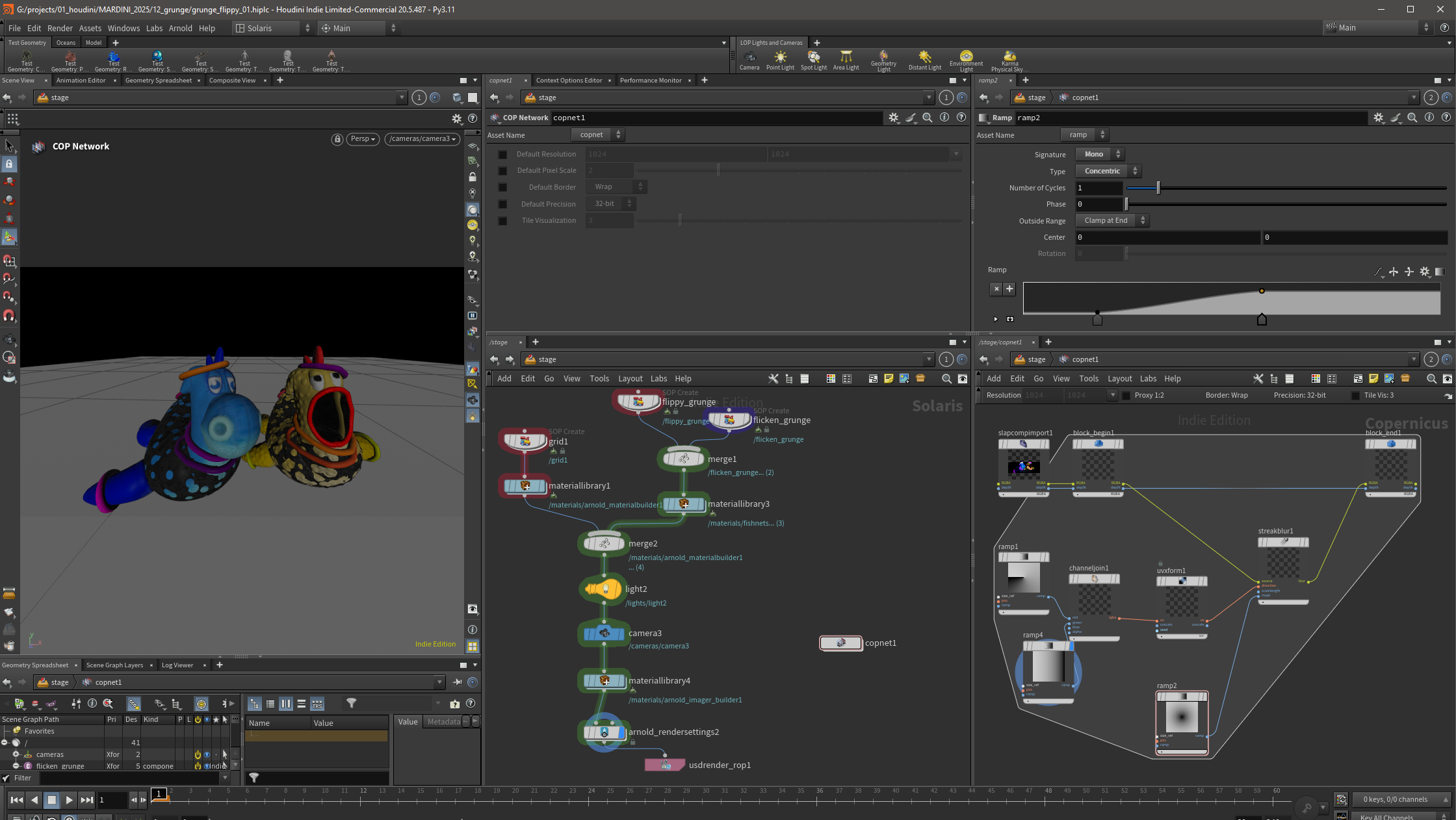Add an Environment Light from the shelf
The height and width of the screenshot is (820, 1456).
(966, 61)
